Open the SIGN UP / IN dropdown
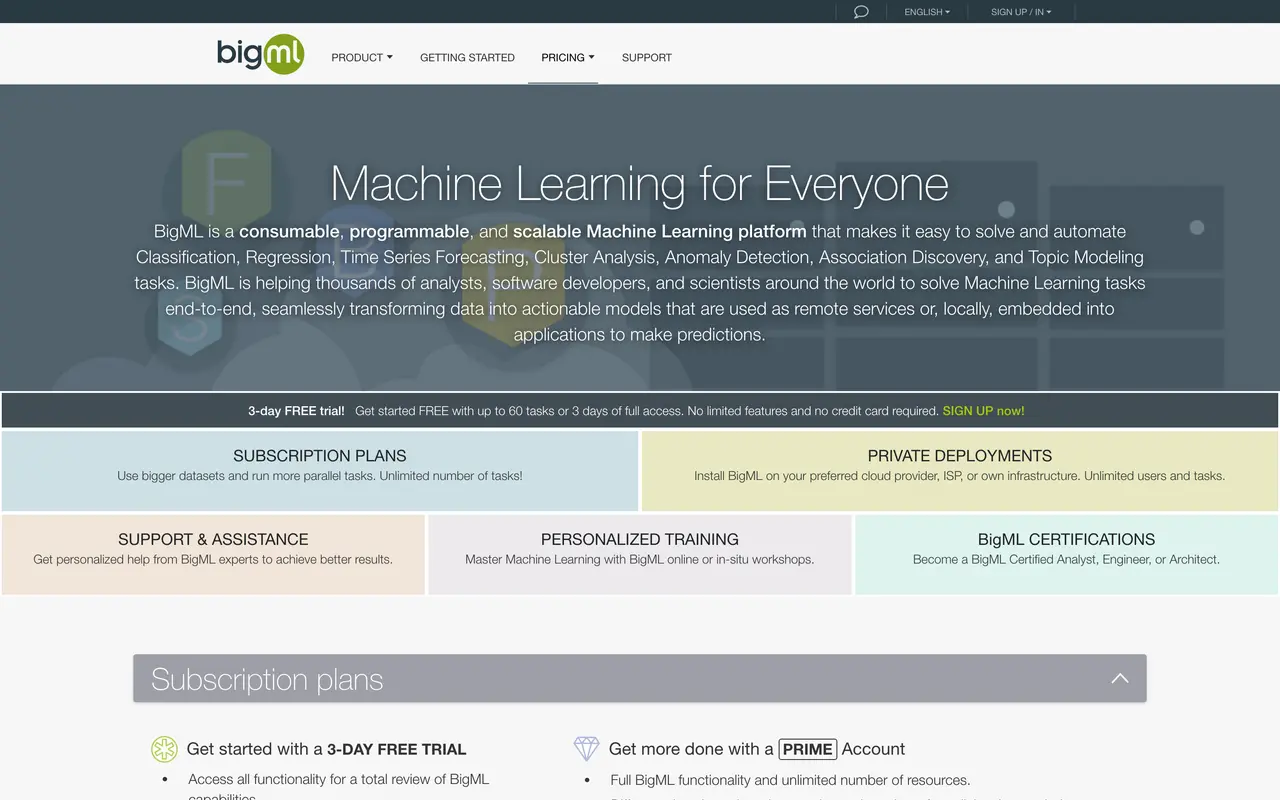Image resolution: width=1280 pixels, height=800 pixels. (1021, 12)
